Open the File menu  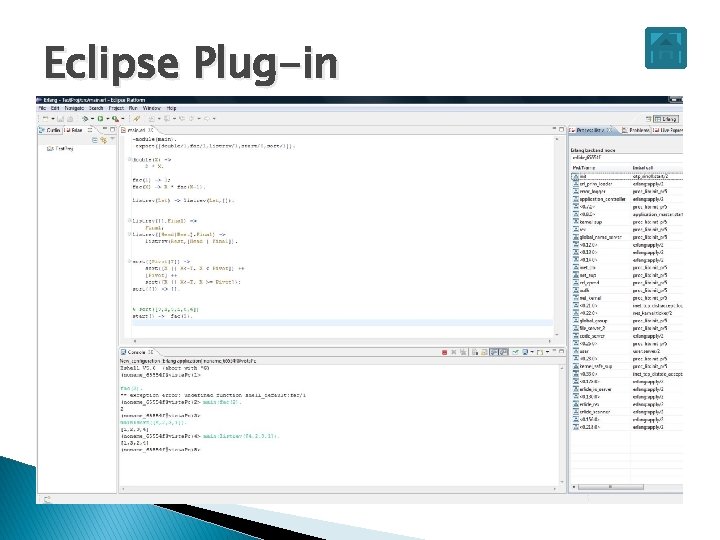[x=42, y=108]
